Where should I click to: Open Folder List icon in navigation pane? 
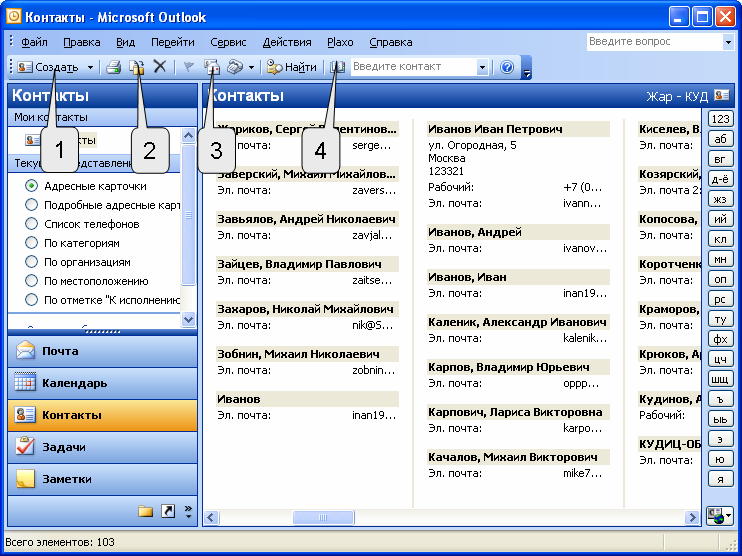click(x=145, y=511)
